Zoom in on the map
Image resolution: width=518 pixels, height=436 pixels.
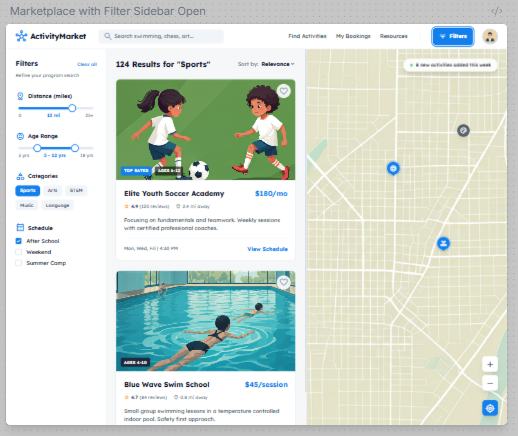tap(490, 364)
